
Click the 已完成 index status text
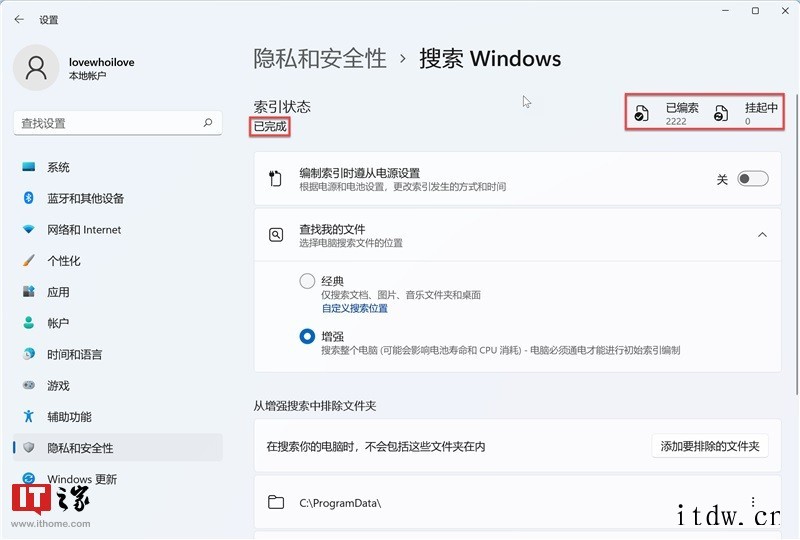pyautogui.click(x=270, y=126)
